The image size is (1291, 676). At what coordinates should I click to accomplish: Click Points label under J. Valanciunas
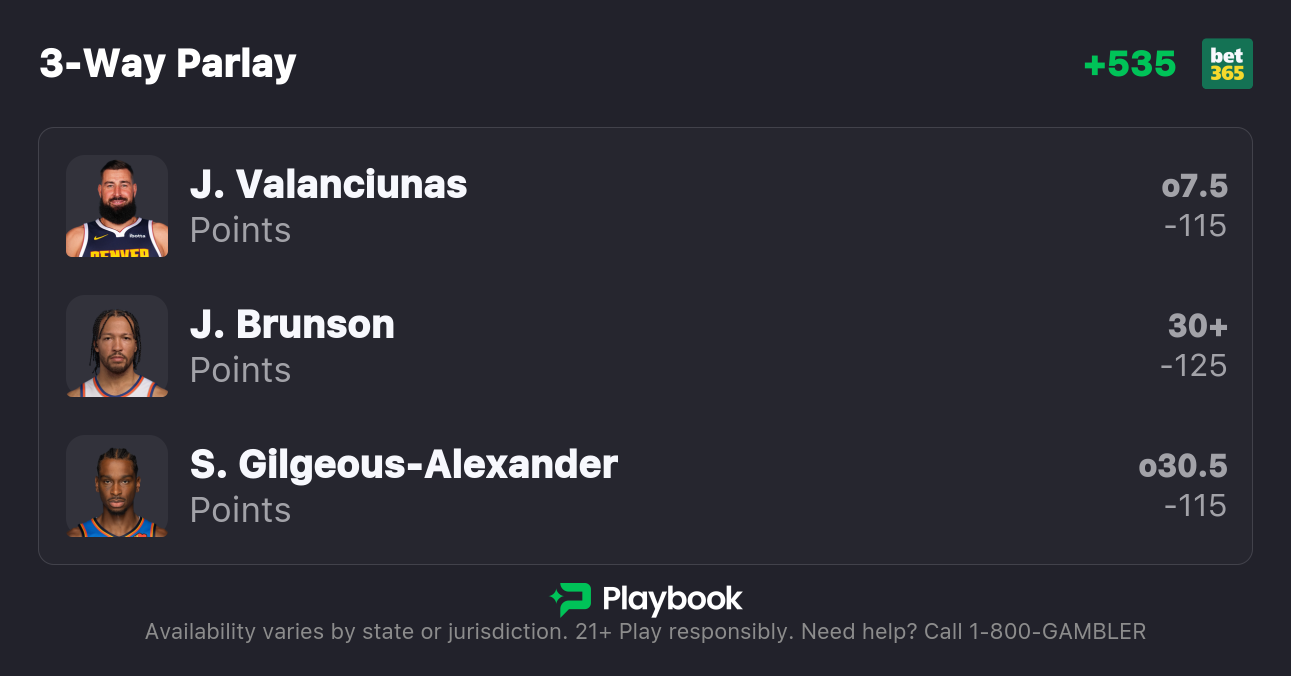click(x=240, y=231)
